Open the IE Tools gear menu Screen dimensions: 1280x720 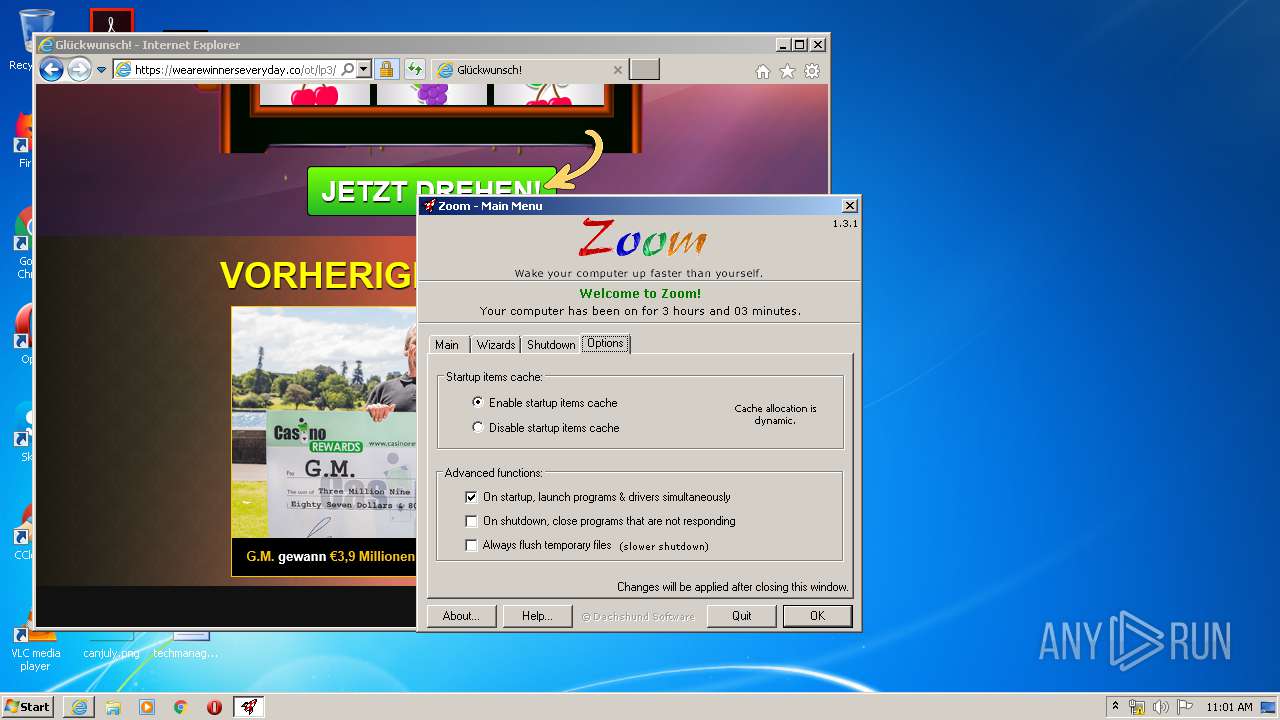click(x=812, y=71)
